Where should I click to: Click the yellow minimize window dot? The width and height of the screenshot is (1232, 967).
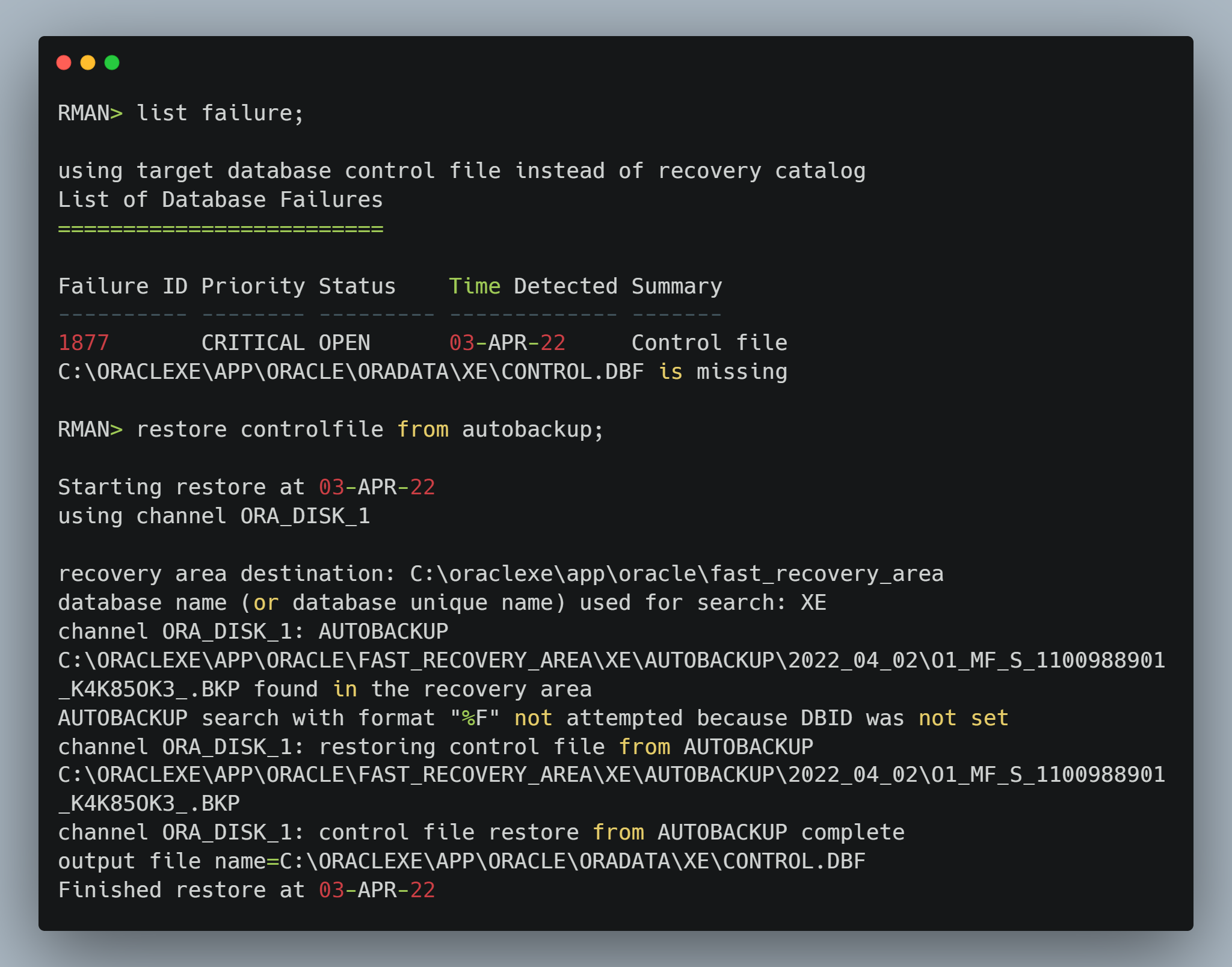tap(88, 63)
